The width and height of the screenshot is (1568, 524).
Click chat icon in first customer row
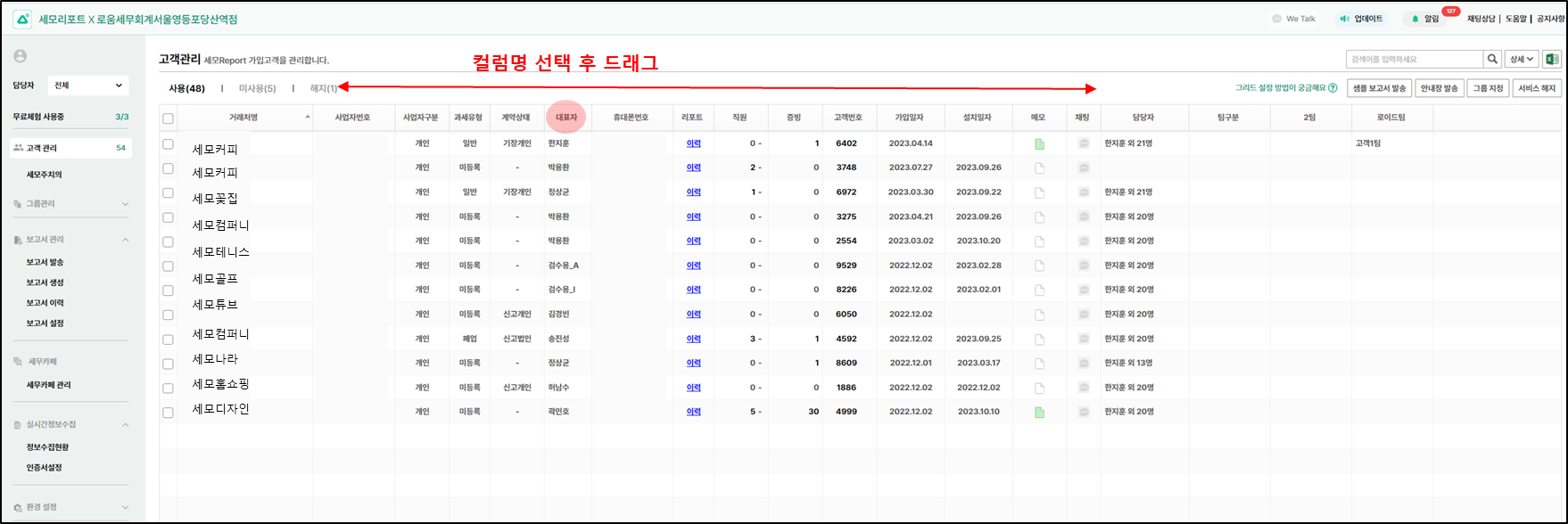click(x=1084, y=143)
